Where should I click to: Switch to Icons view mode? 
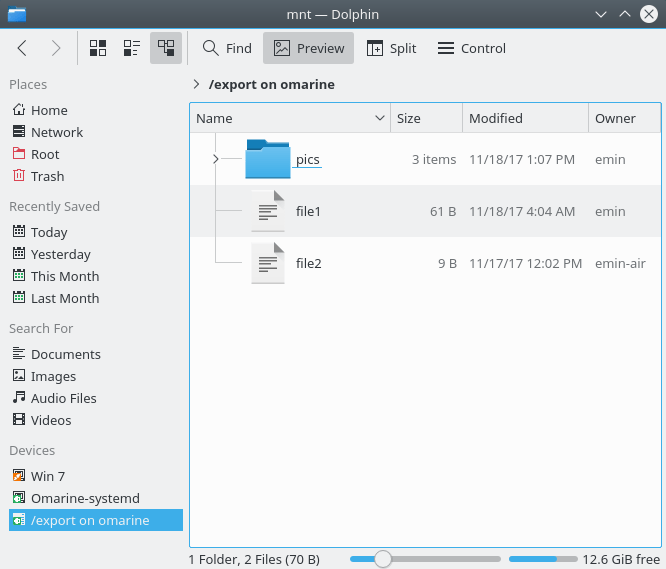pos(98,48)
